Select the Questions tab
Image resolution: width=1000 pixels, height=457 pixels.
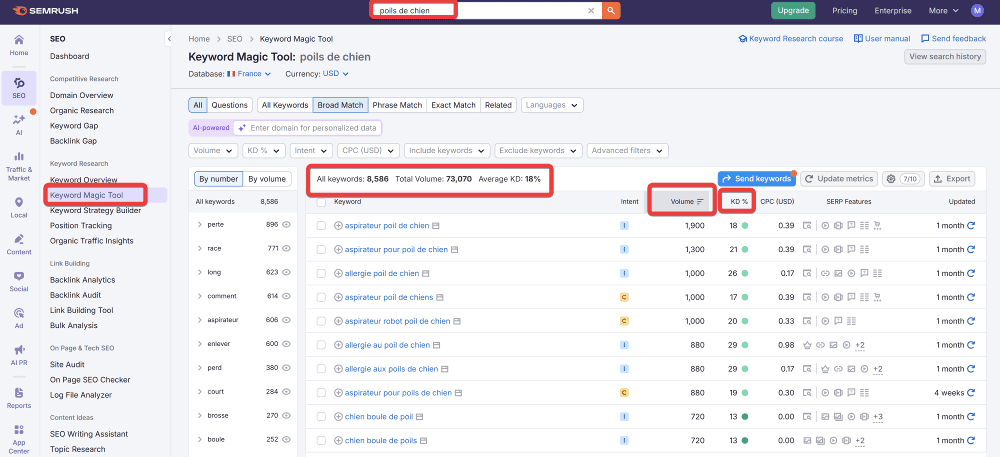(x=229, y=105)
